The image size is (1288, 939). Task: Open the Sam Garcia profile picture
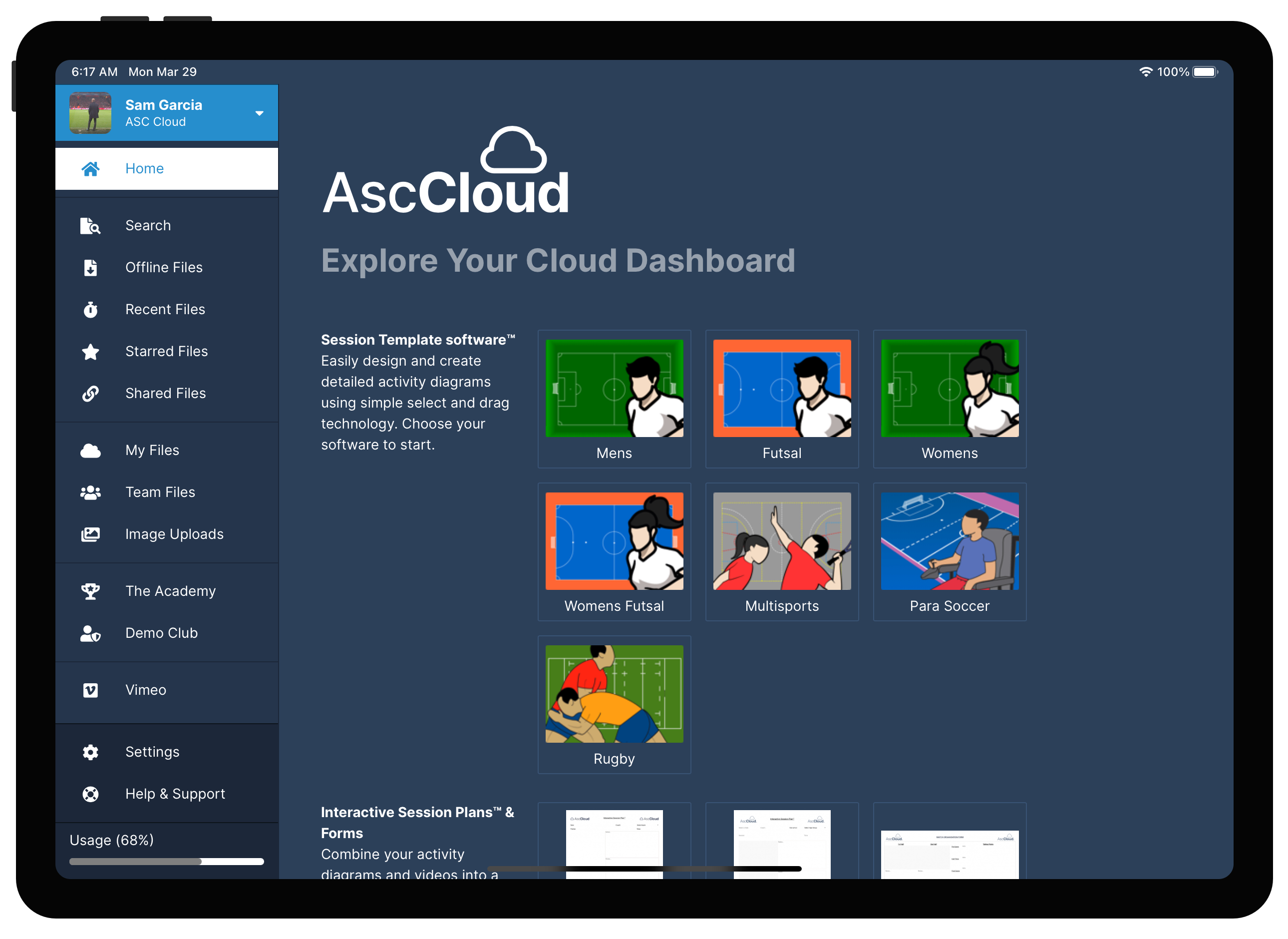[90, 113]
